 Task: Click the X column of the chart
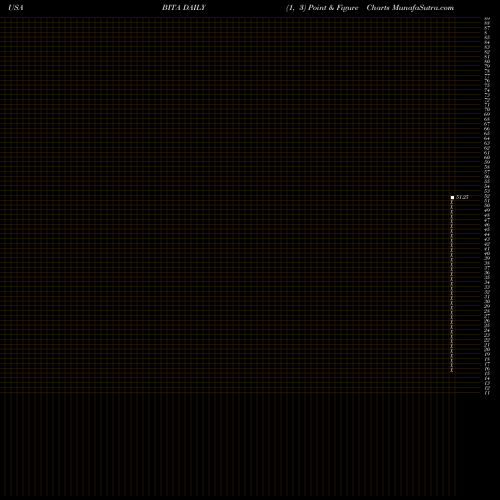(x=452, y=286)
